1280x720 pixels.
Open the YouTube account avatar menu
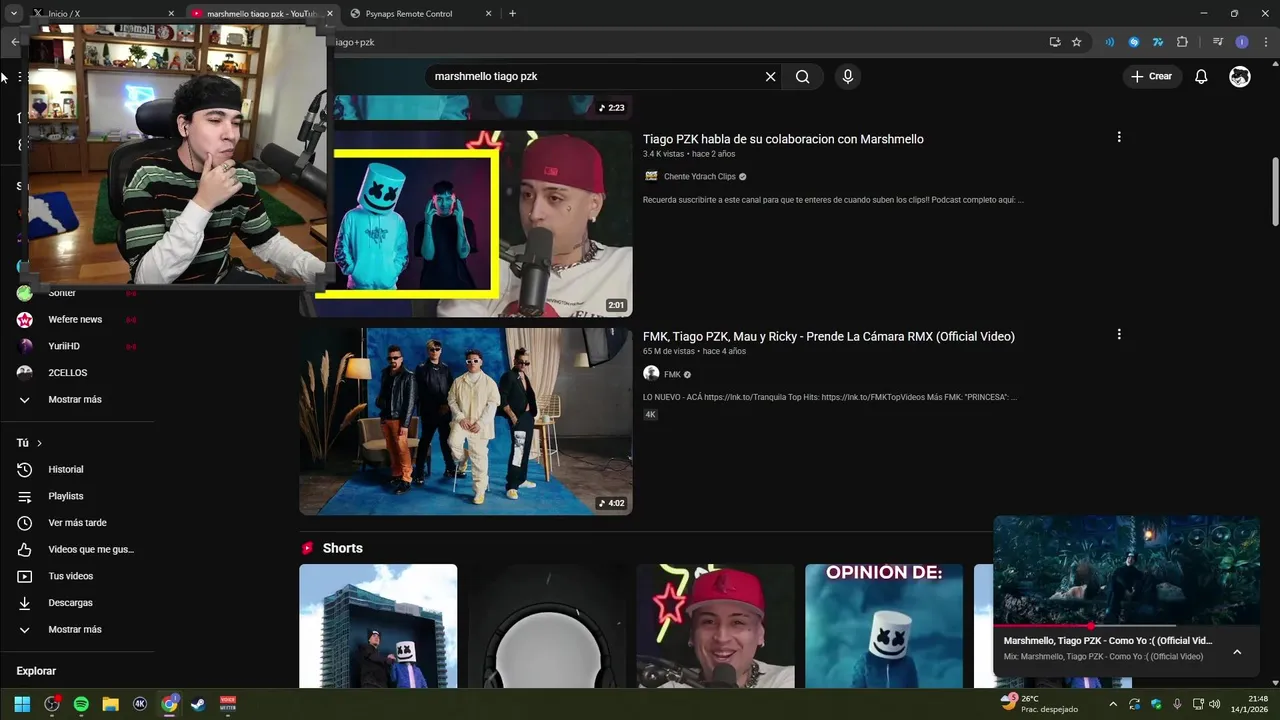click(x=1240, y=77)
